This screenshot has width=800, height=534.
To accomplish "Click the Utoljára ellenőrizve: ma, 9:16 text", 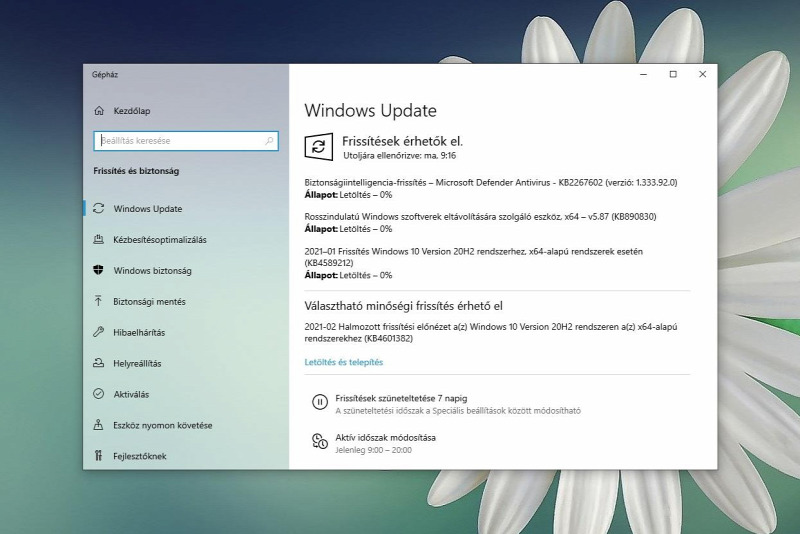I will (399, 156).
